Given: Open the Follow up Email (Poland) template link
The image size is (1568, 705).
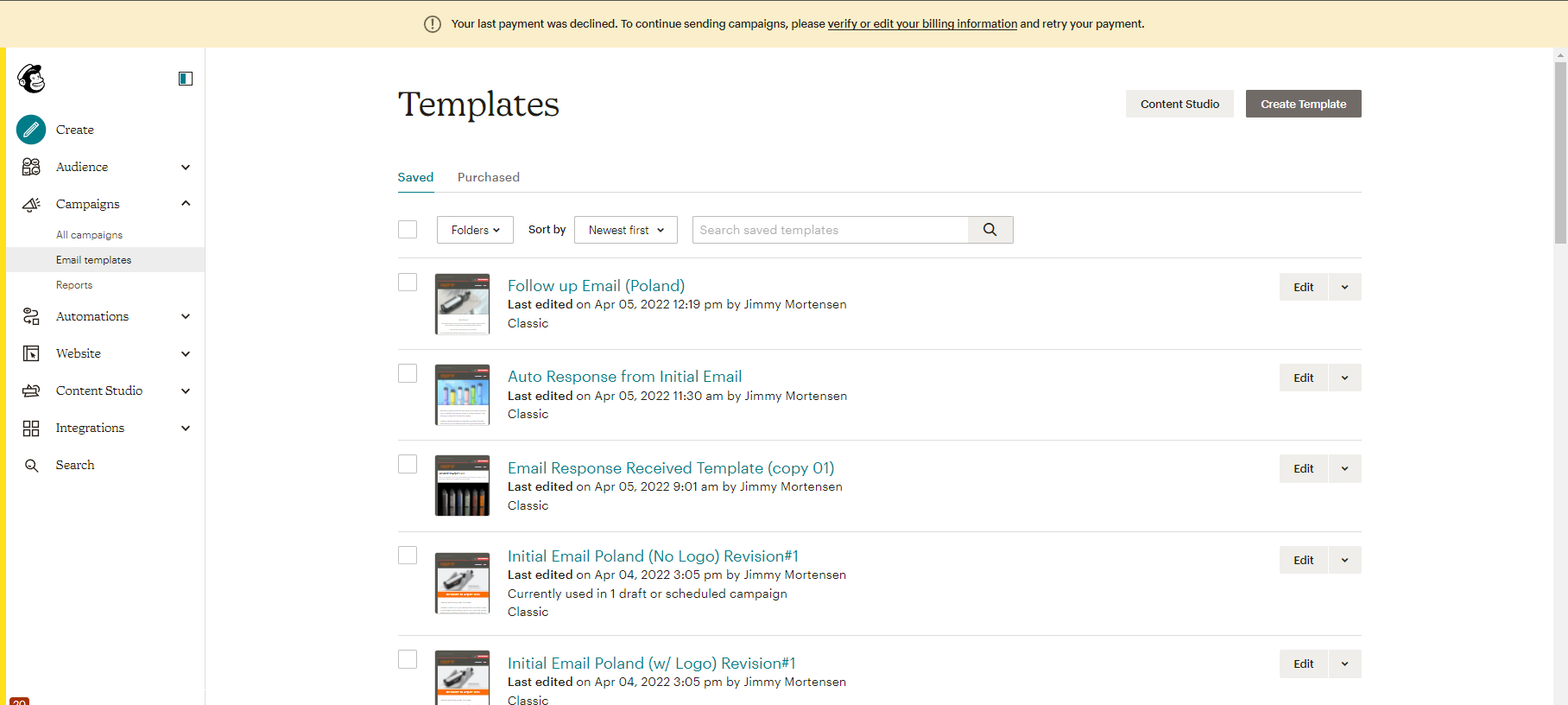Looking at the screenshot, I should click(596, 286).
